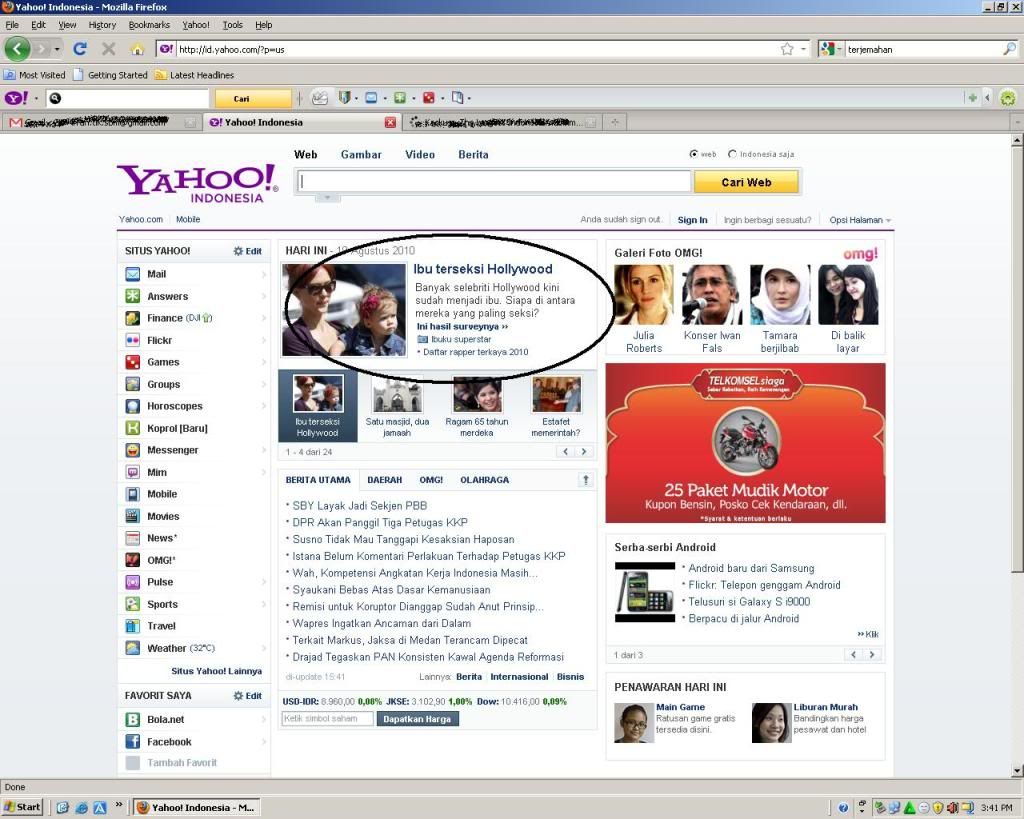The width and height of the screenshot is (1024, 819).
Task: Open the Koprol sidebar icon
Action: pos(133,428)
